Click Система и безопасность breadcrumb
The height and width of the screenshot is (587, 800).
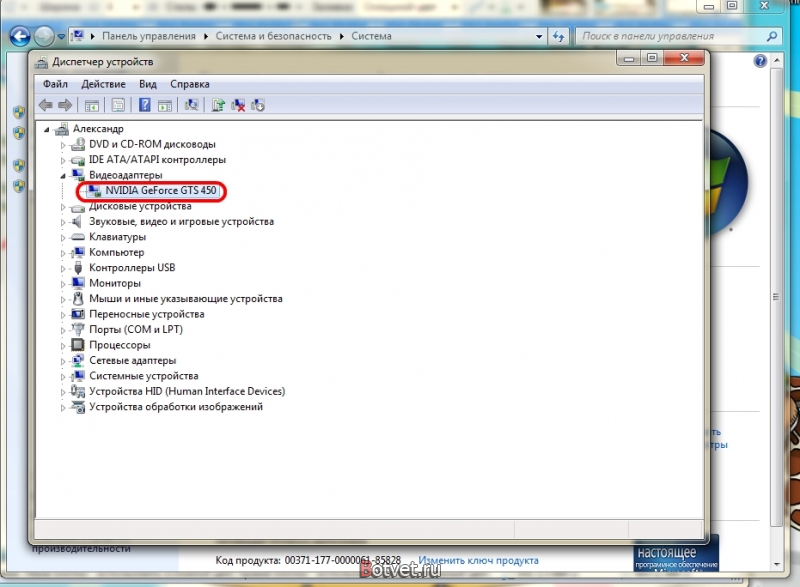point(273,36)
